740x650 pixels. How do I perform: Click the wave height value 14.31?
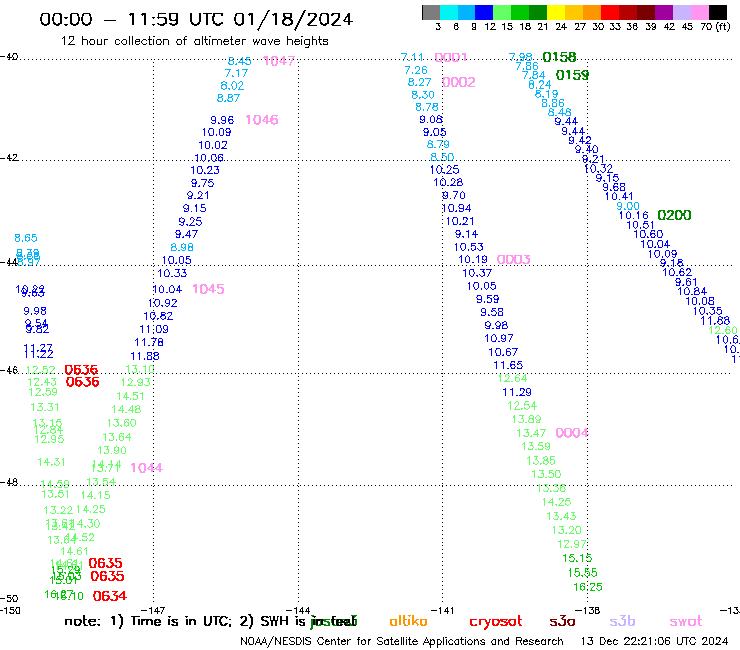pos(51,462)
